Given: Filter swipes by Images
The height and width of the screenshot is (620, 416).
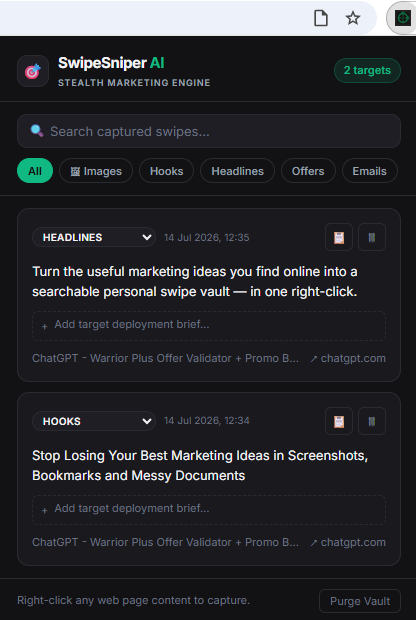Looking at the screenshot, I should (x=96, y=171).
